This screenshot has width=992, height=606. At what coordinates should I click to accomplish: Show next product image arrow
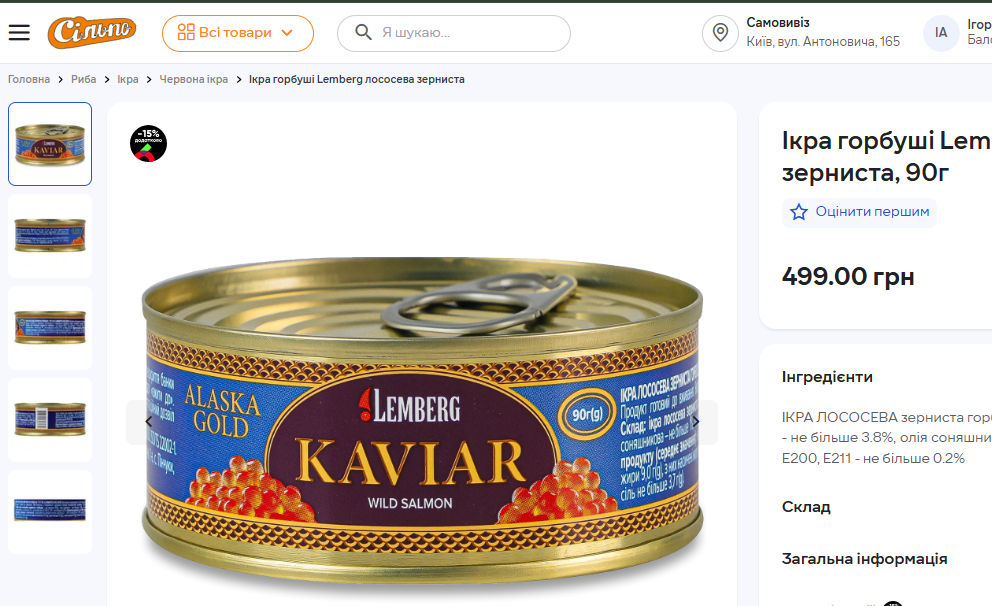click(x=696, y=422)
